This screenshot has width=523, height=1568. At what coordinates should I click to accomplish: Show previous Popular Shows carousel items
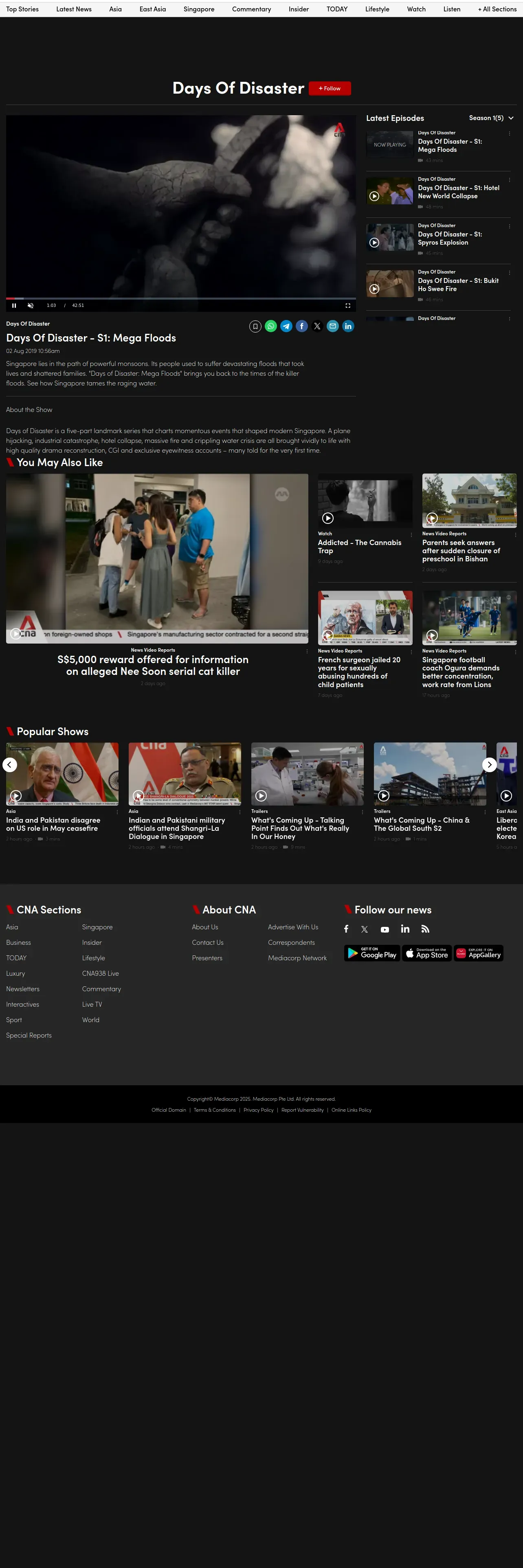(x=10, y=764)
